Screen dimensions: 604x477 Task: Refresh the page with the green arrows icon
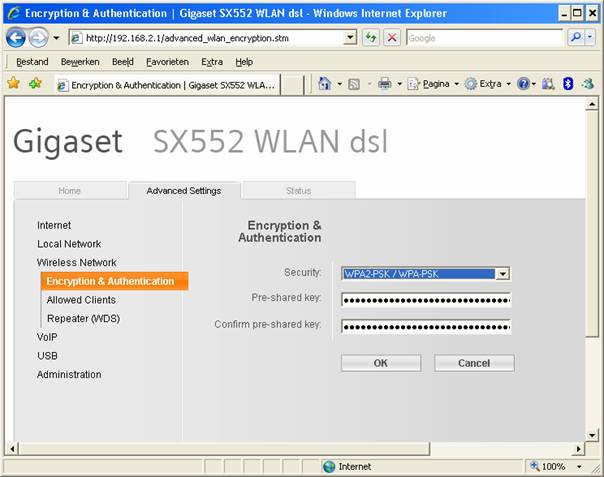pos(371,37)
